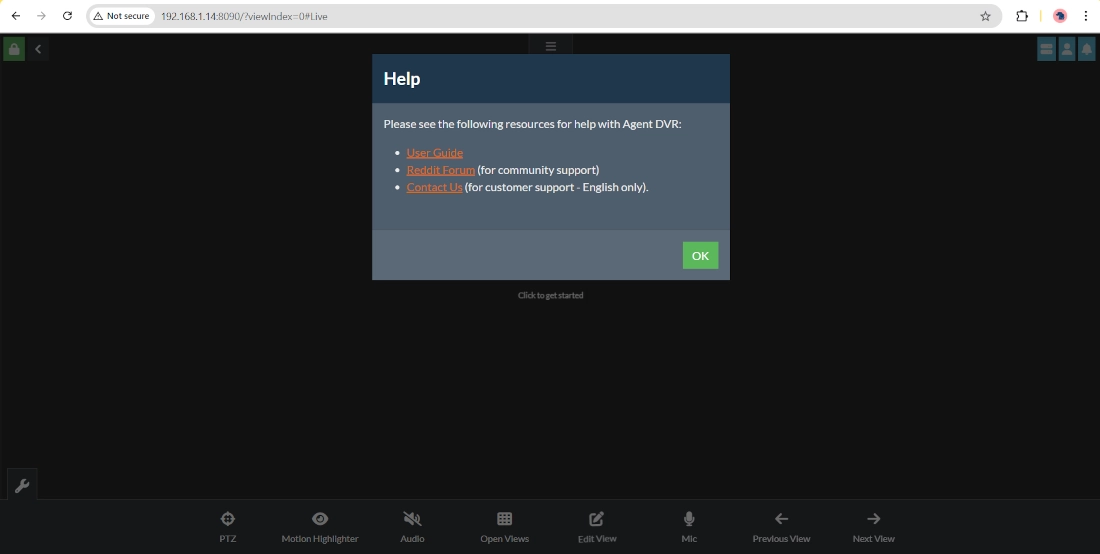The image size is (1100, 554).
Task: Toggle Motion Highlighter eye
Action: coord(320,527)
